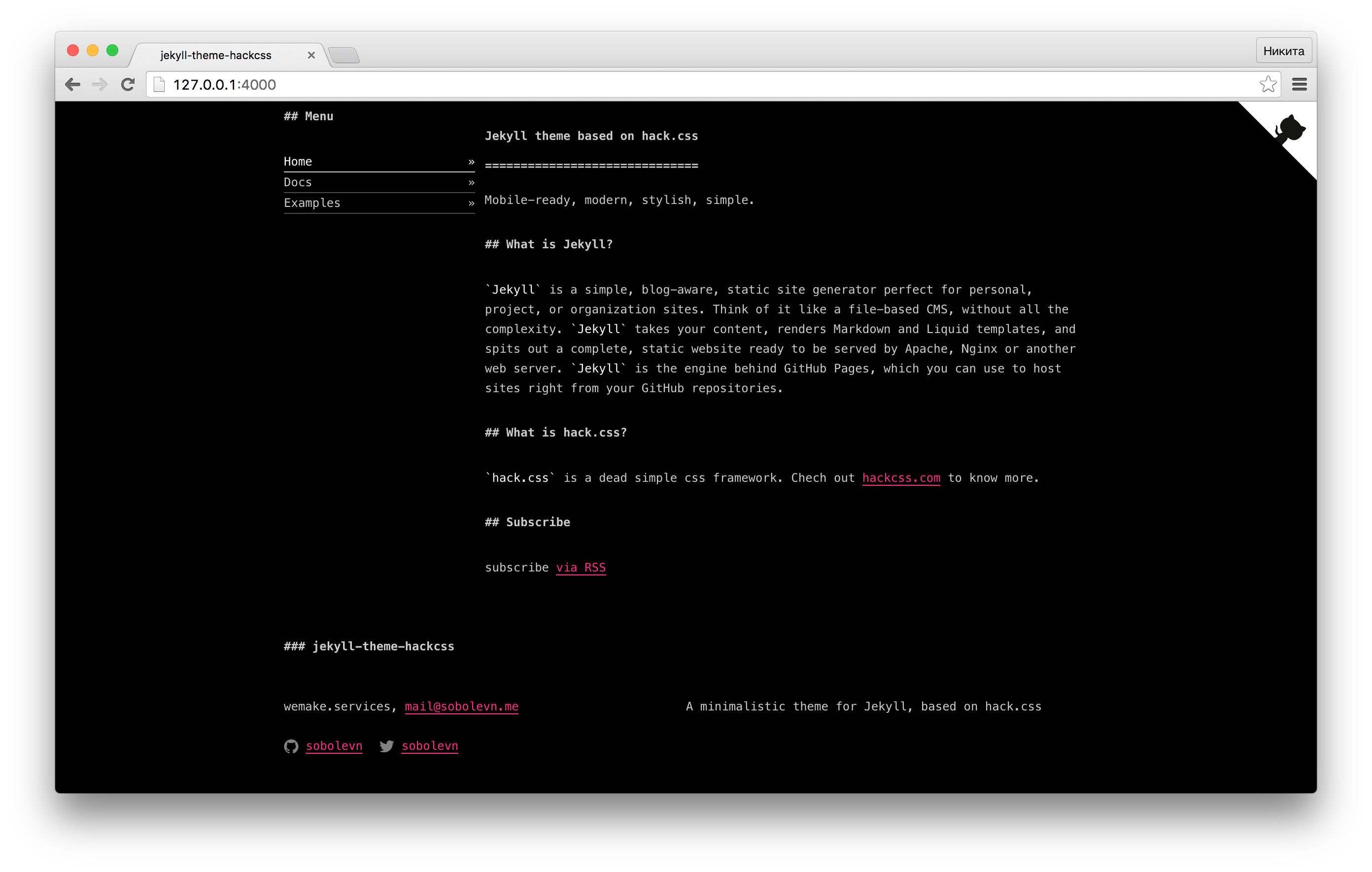Click the » chevron beside Home

click(471, 162)
